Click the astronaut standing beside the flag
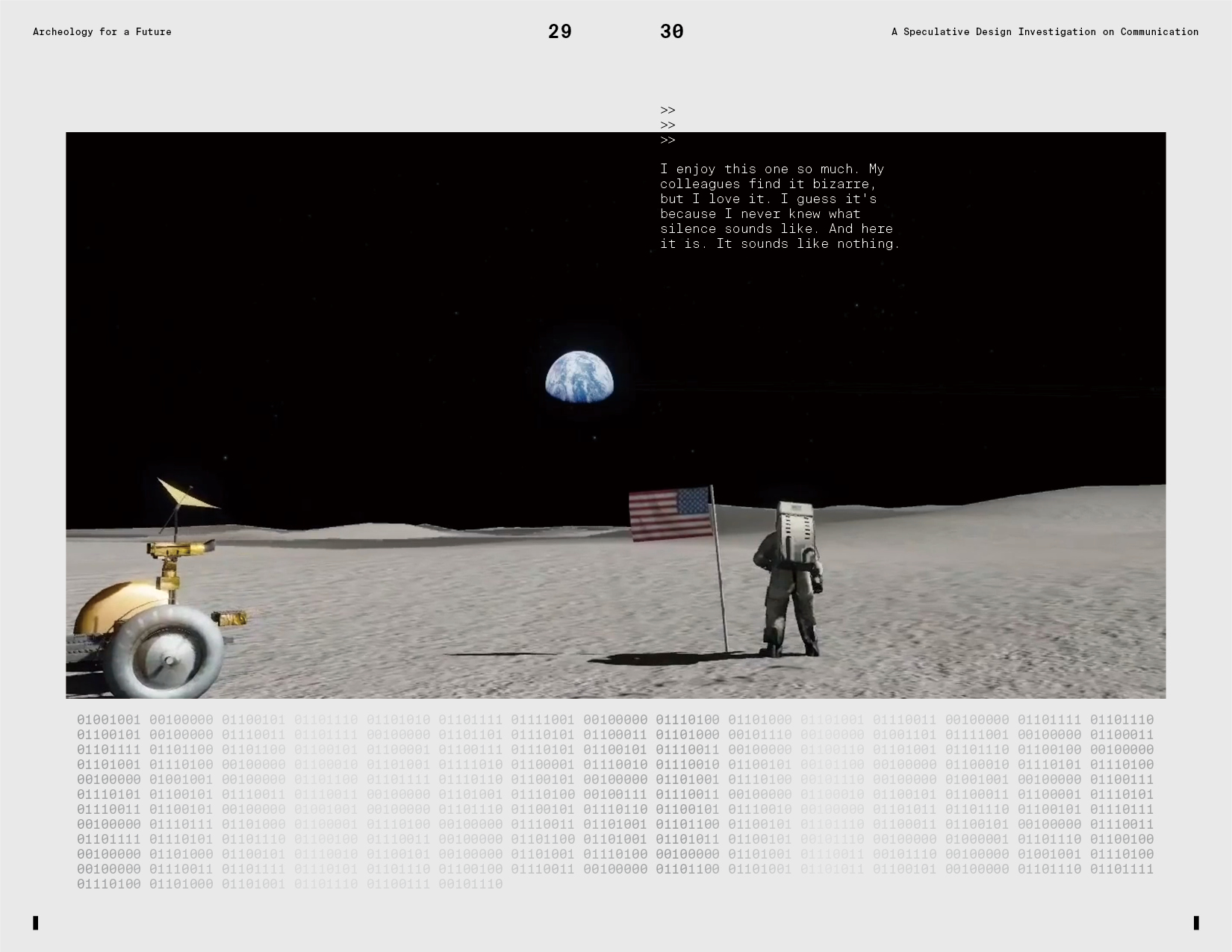Viewport: 1232px width, 952px height. (788, 579)
